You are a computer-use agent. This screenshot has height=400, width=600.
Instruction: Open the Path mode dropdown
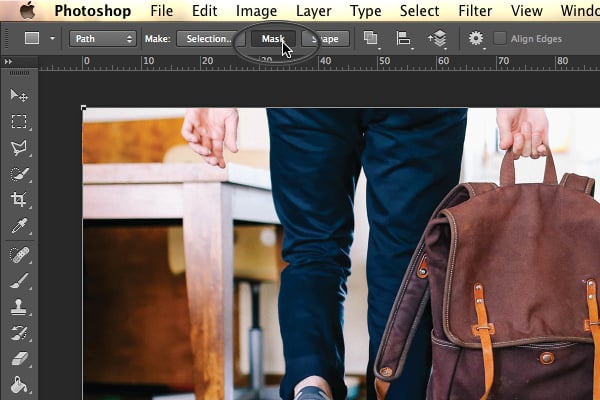103,39
